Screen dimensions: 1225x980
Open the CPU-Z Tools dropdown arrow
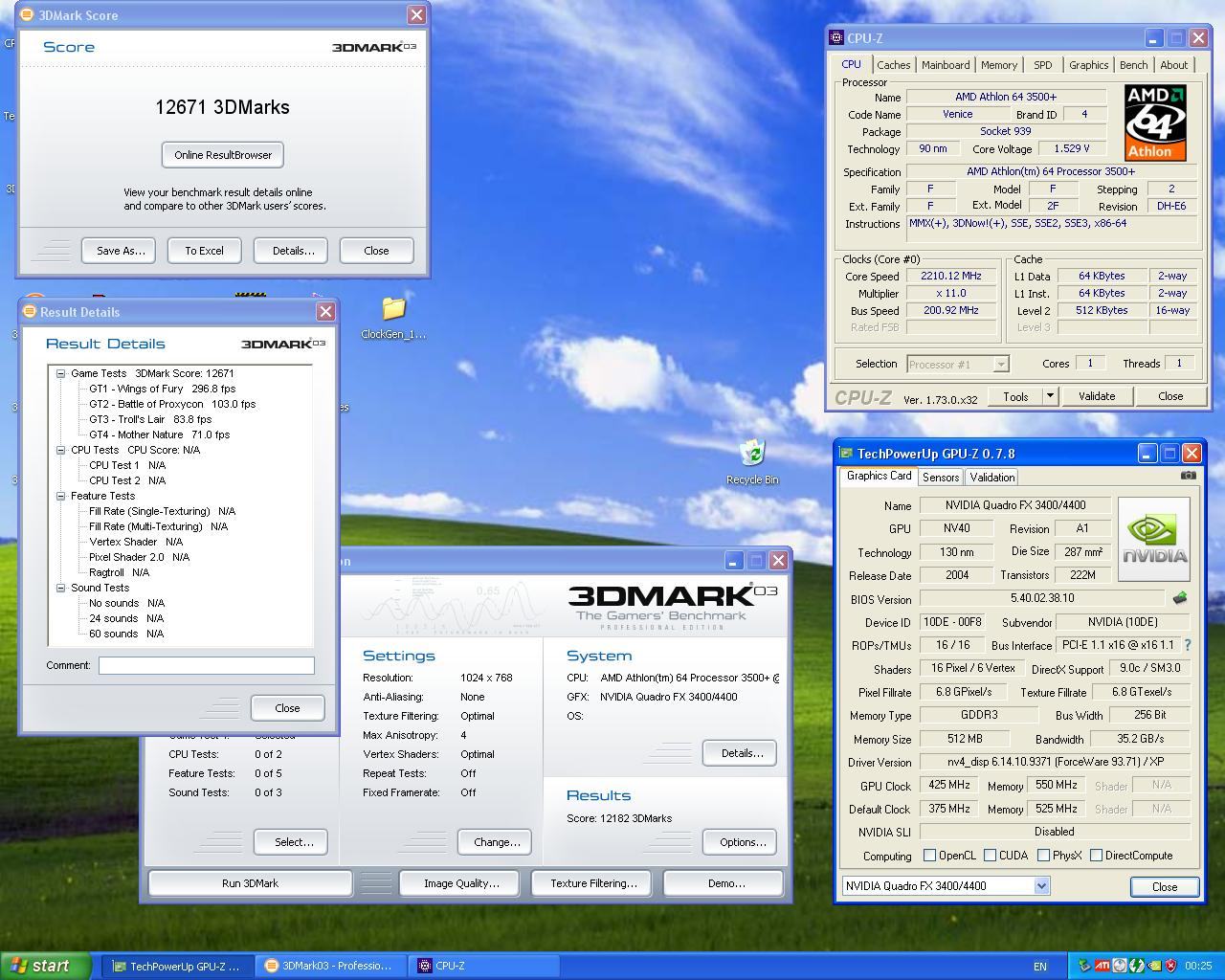tap(1049, 396)
